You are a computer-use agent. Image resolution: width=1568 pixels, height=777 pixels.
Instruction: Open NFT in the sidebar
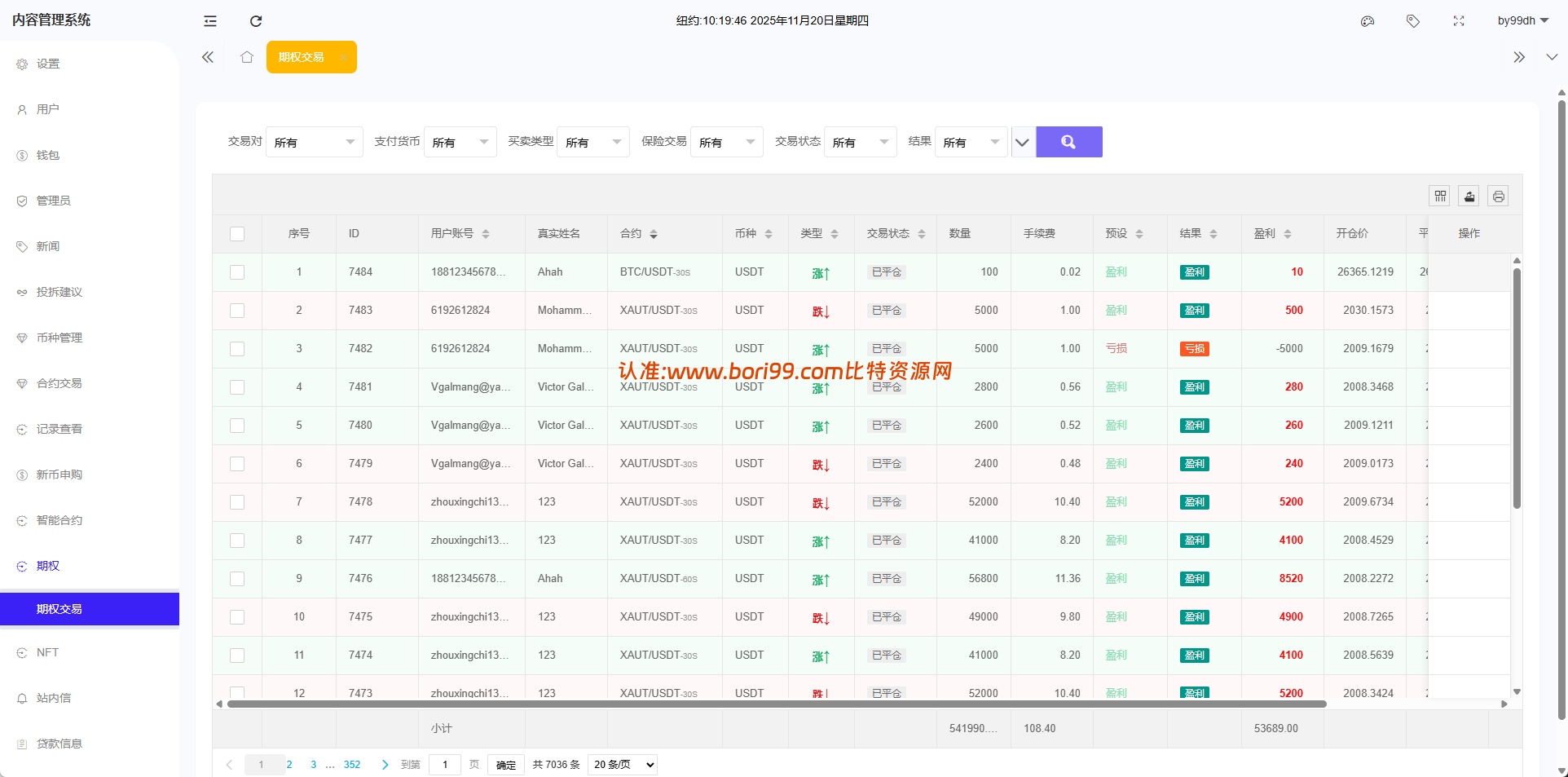[x=90, y=652]
